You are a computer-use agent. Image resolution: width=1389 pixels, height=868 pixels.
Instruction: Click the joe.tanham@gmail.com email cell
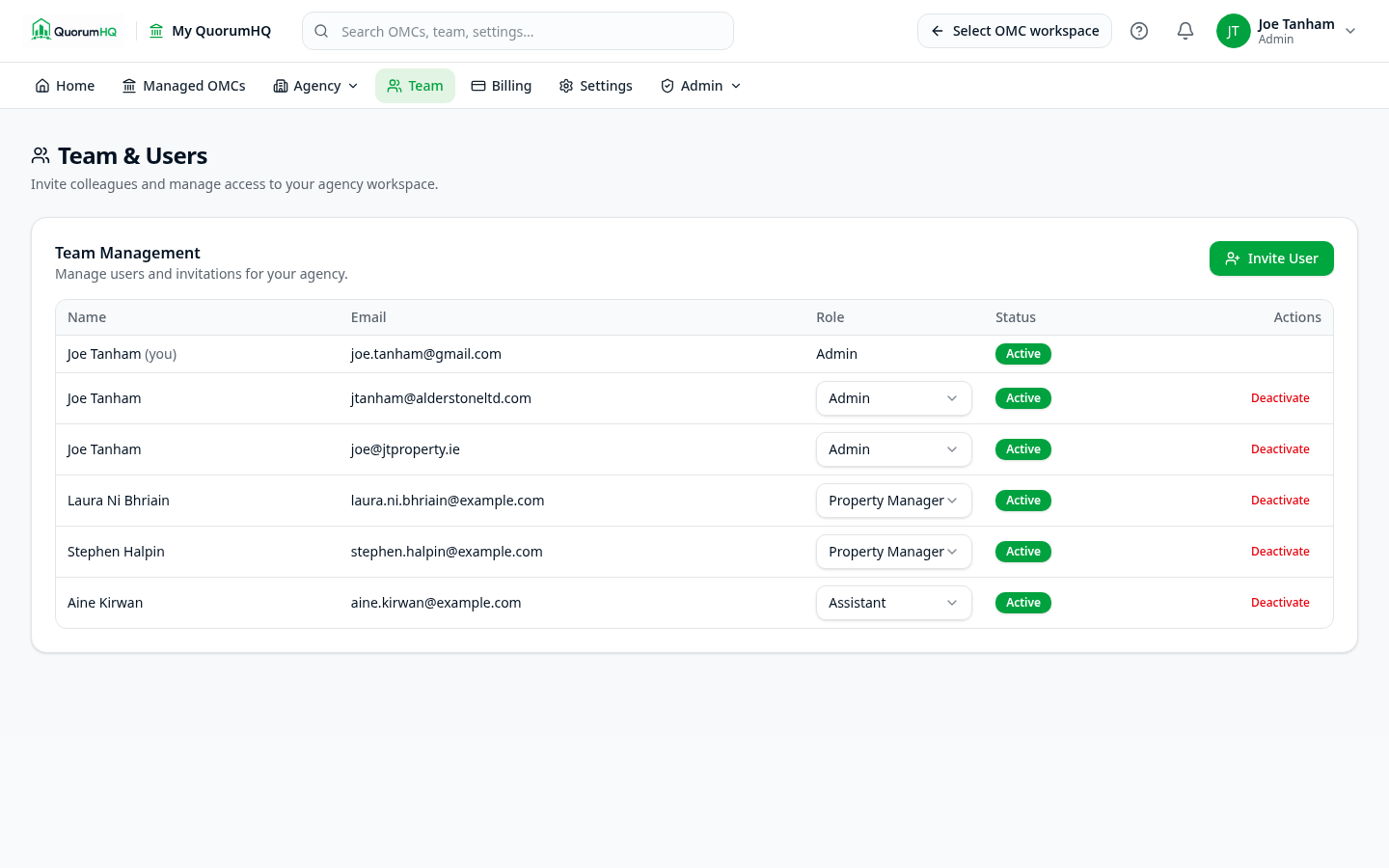click(x=426, y=354)
